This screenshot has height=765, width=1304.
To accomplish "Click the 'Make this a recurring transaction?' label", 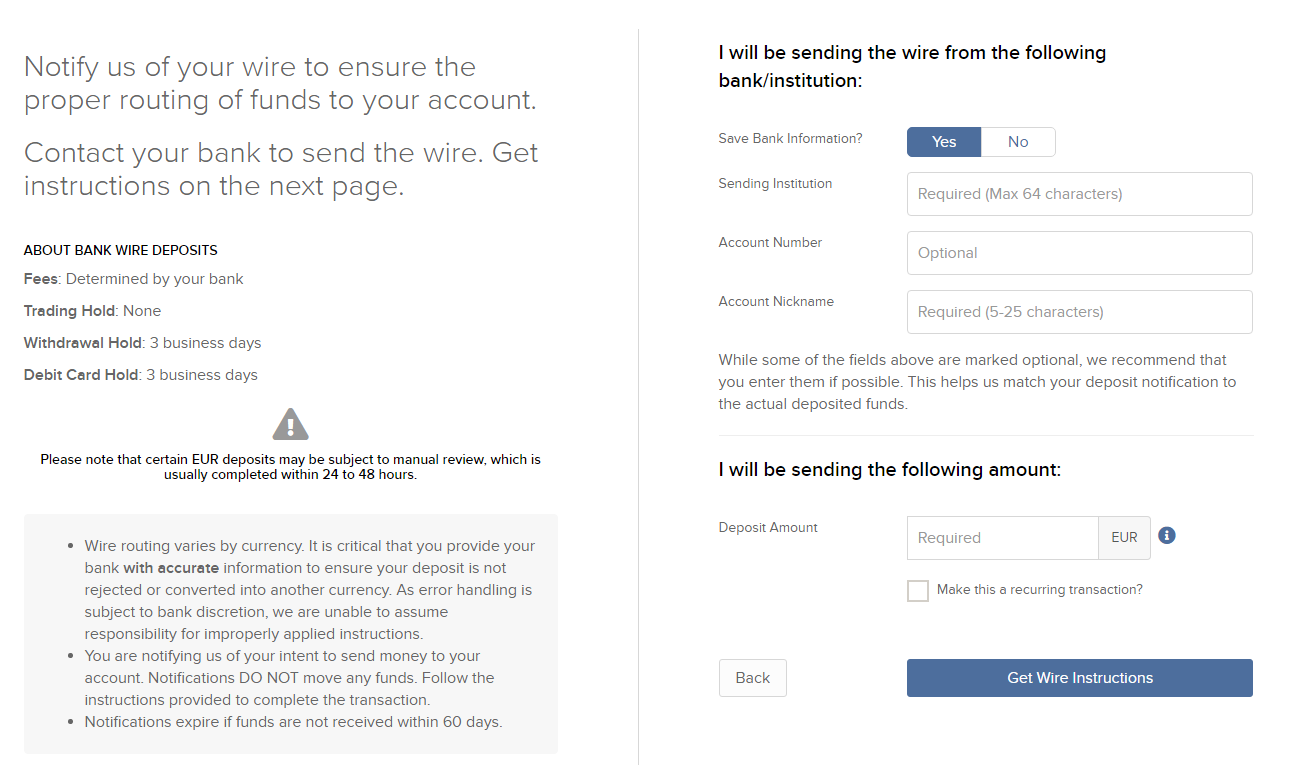I will click(x=1039, y=590).
